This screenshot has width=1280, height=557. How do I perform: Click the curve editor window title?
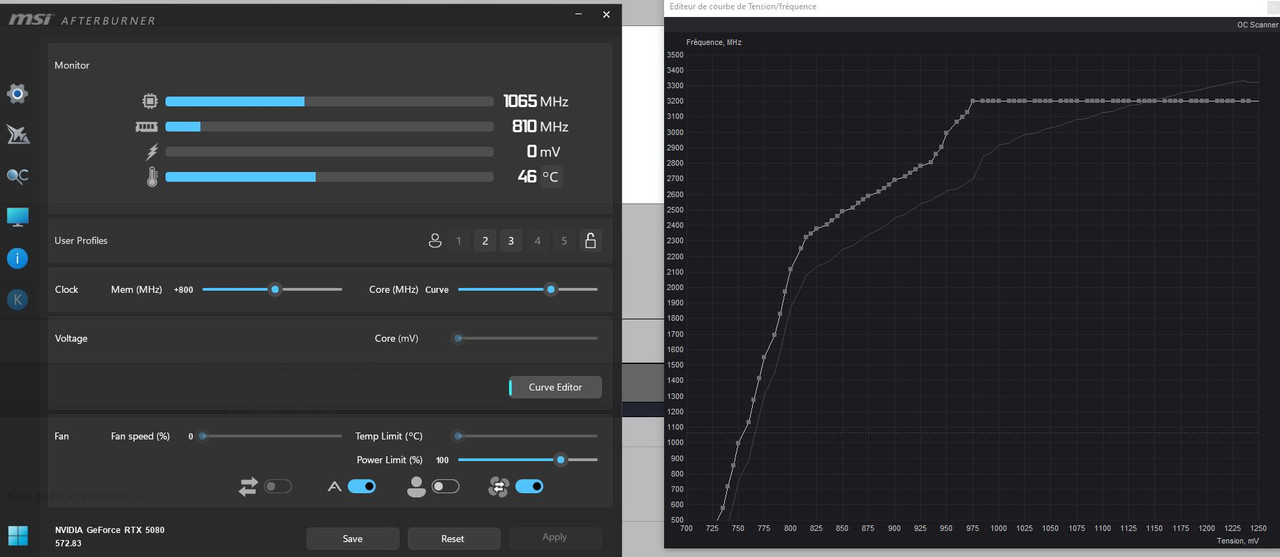tap(742, 7)
